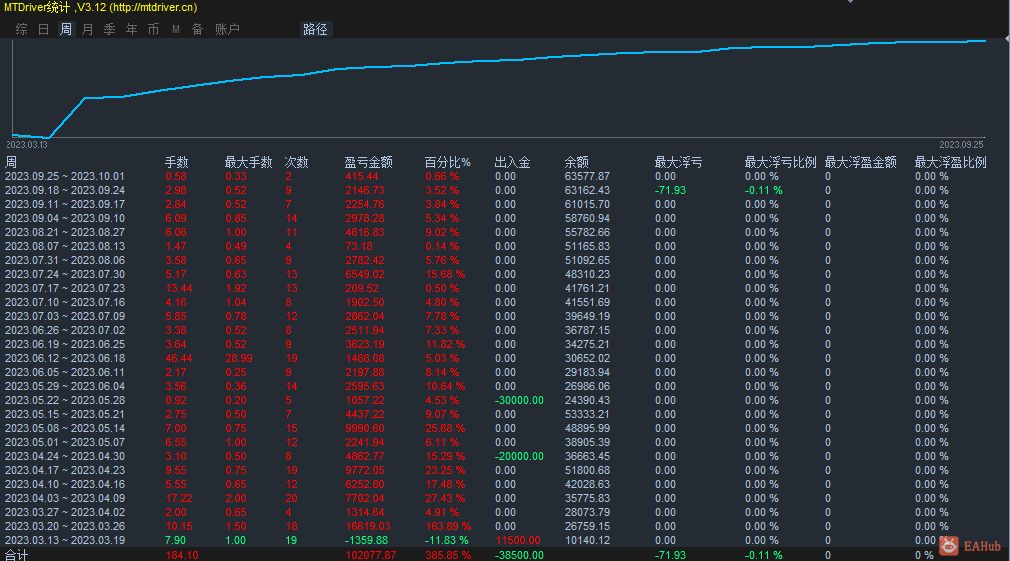This screenshot has height=561, width=1010.
Task: Select the M tab
Action: (x=175, y=29)
